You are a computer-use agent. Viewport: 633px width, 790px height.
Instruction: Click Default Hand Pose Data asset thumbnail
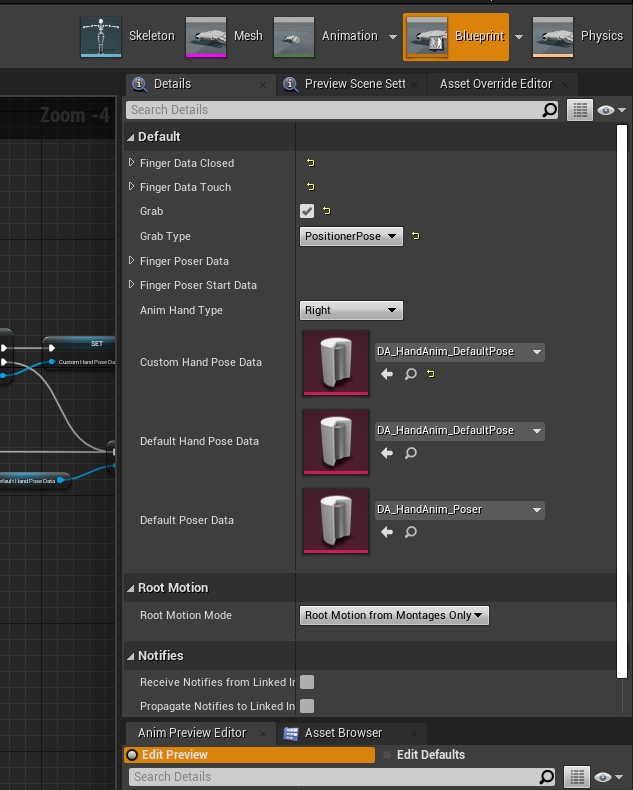click(x=336, y=442)
